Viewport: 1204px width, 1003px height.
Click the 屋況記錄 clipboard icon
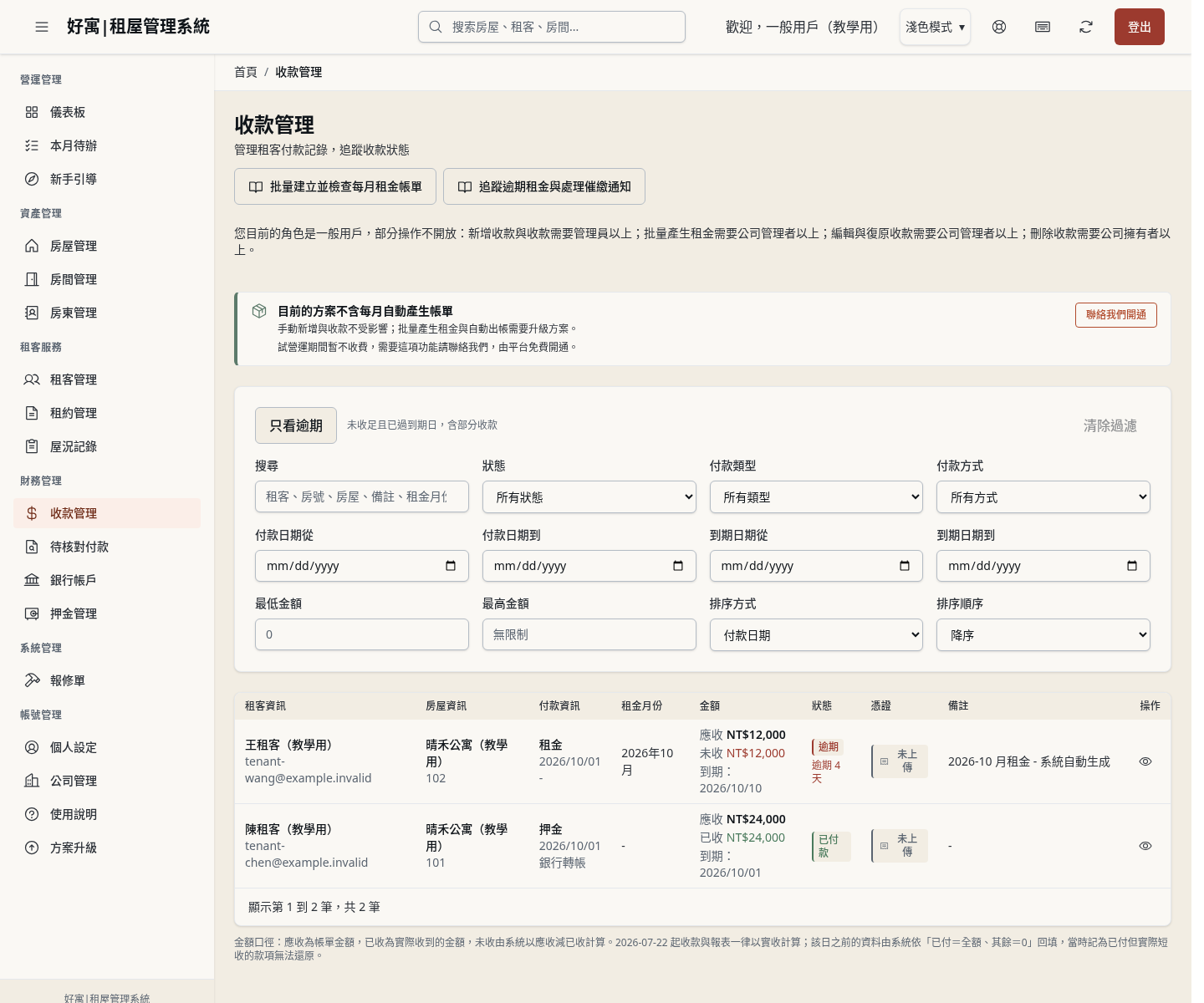[x=32, y=446]
